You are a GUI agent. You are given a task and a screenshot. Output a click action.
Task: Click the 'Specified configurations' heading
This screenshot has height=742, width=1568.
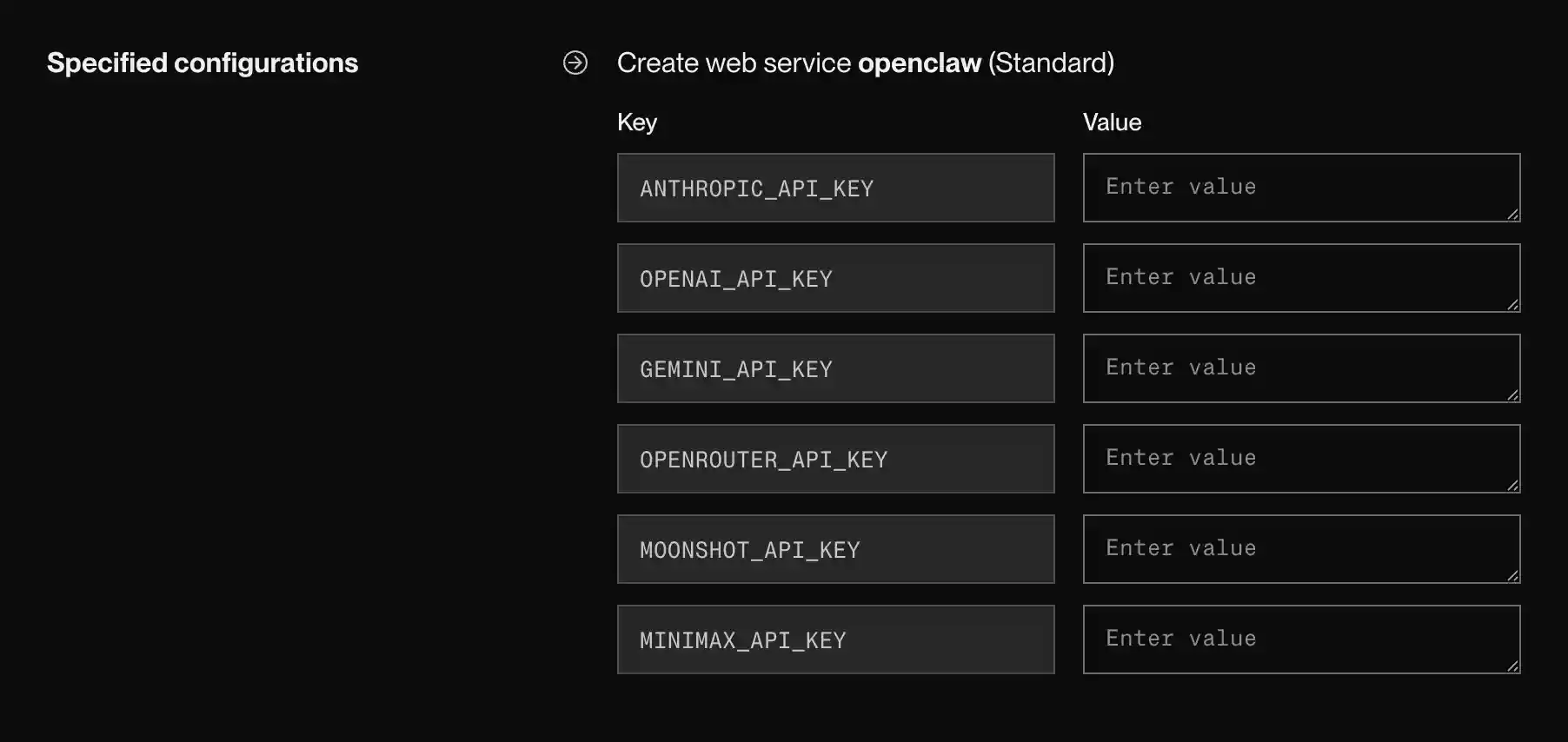[x=203, y=63]
